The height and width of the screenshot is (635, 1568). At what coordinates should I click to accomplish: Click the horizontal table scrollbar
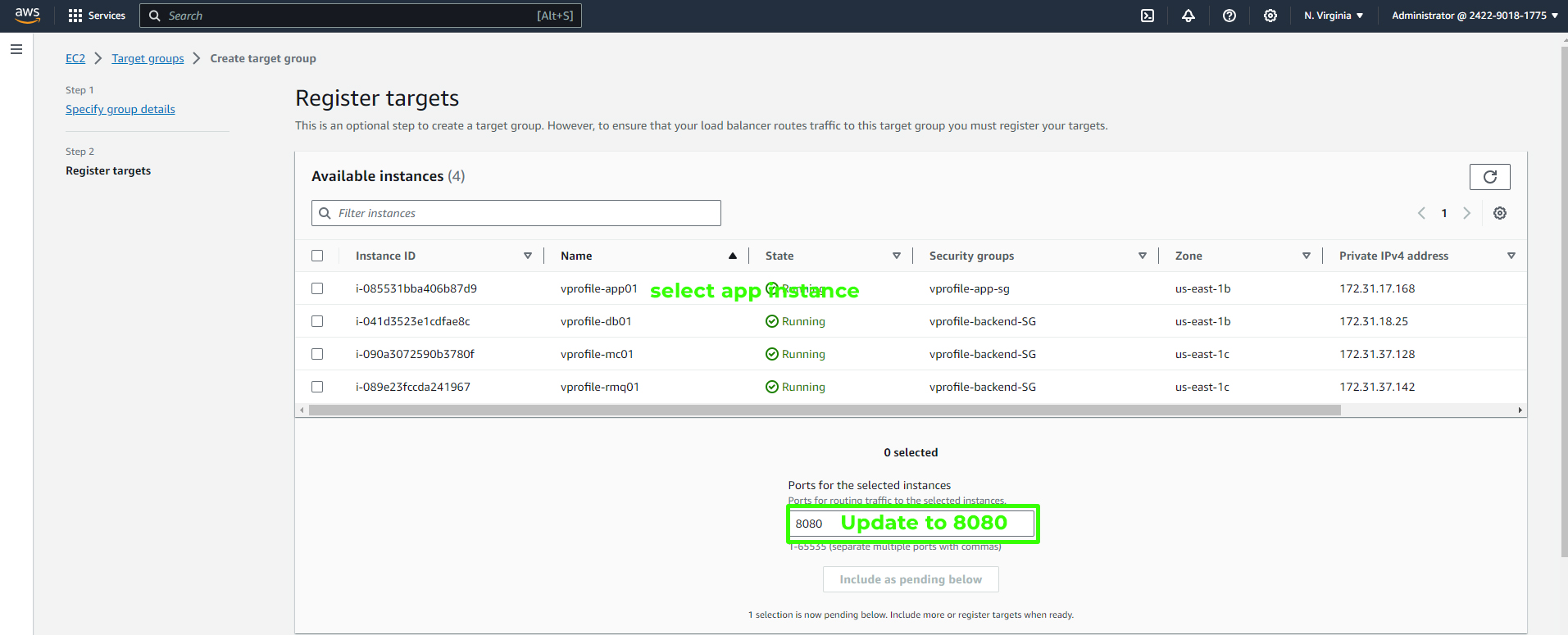pos(825,410)
